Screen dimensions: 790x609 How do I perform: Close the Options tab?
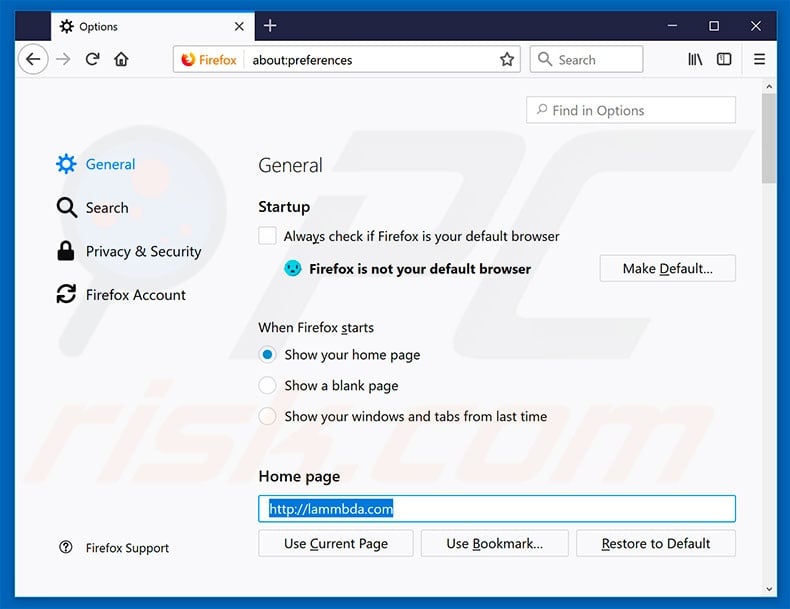coord(239,26)
